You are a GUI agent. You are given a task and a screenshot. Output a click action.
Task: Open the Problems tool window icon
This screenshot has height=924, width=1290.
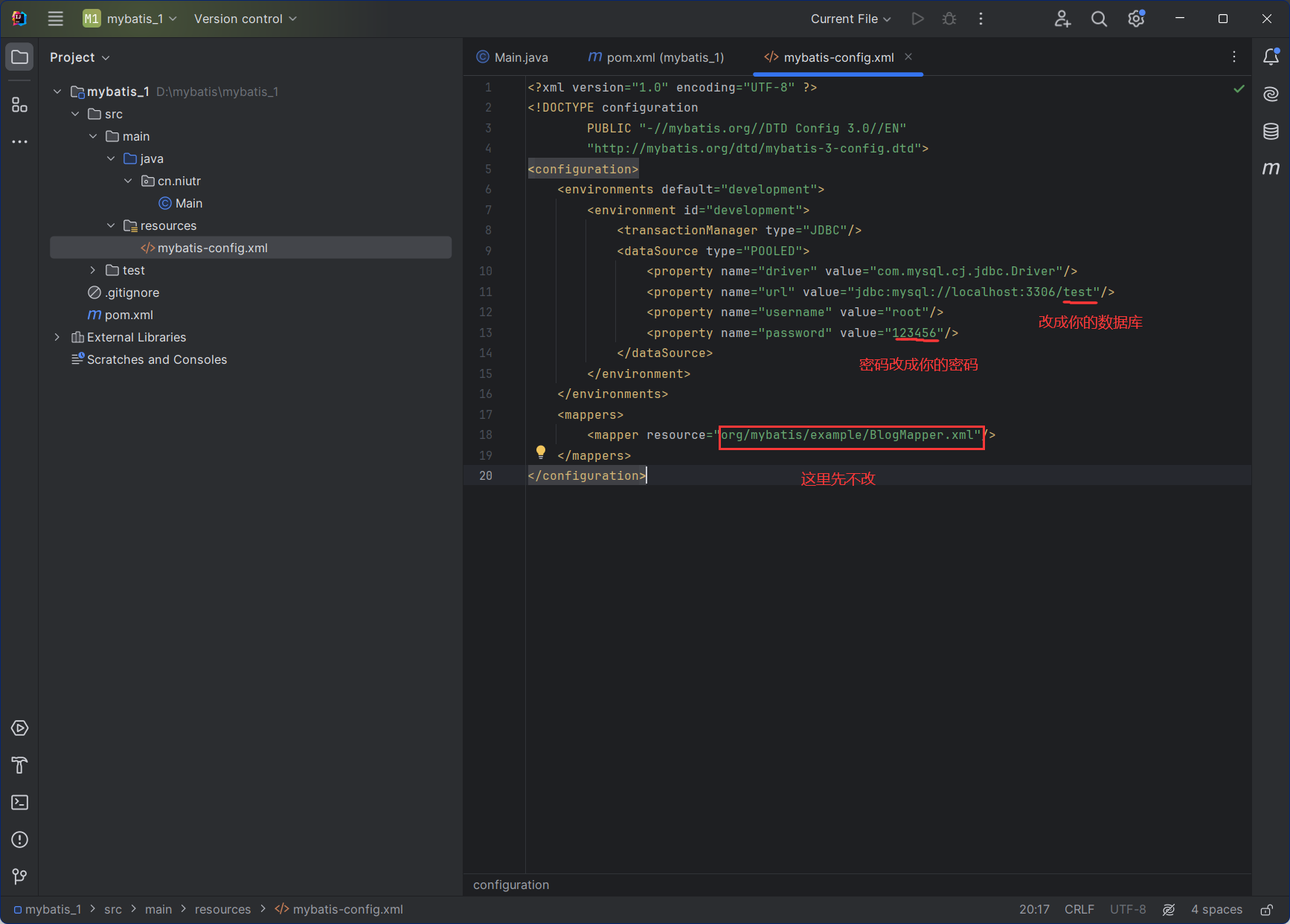click(x=20, y=839)
